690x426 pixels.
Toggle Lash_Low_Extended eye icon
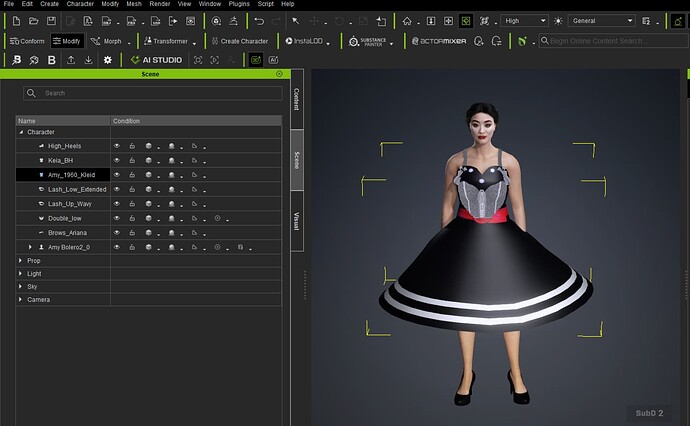[117, 189]
